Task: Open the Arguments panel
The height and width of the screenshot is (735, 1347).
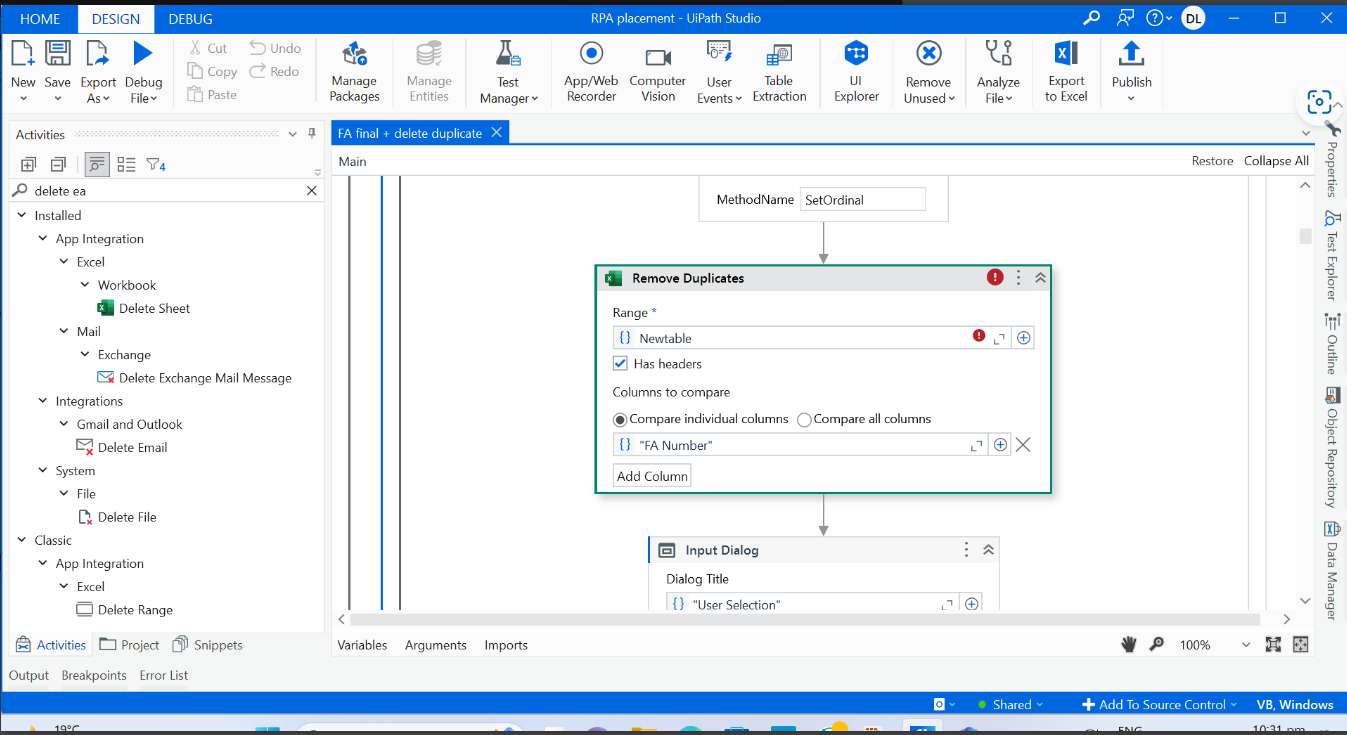Action: pos(436,645)
